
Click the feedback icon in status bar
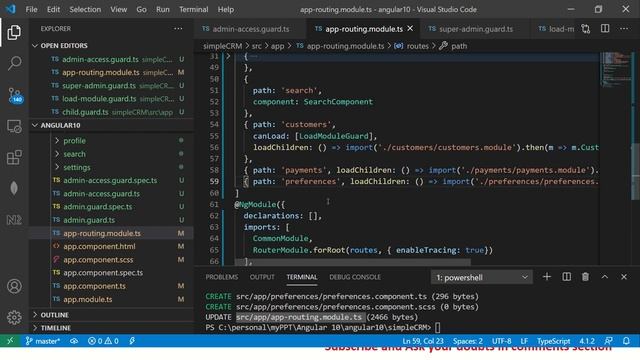pyautogui.click(x=609, y=341)
